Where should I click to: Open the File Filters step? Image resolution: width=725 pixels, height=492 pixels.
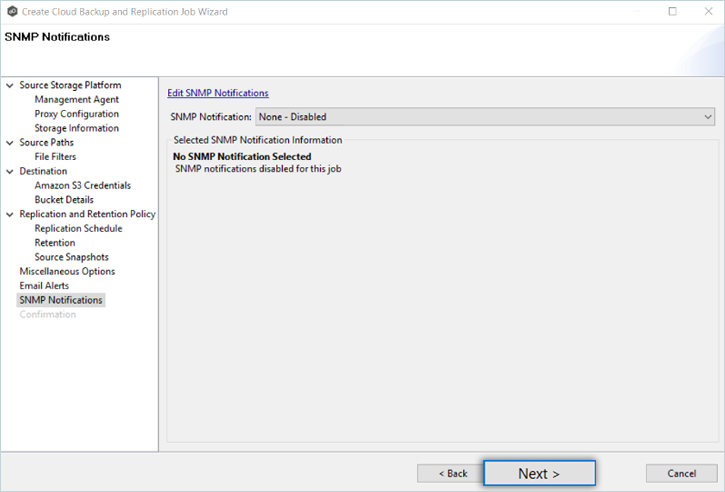click(55, 157)
